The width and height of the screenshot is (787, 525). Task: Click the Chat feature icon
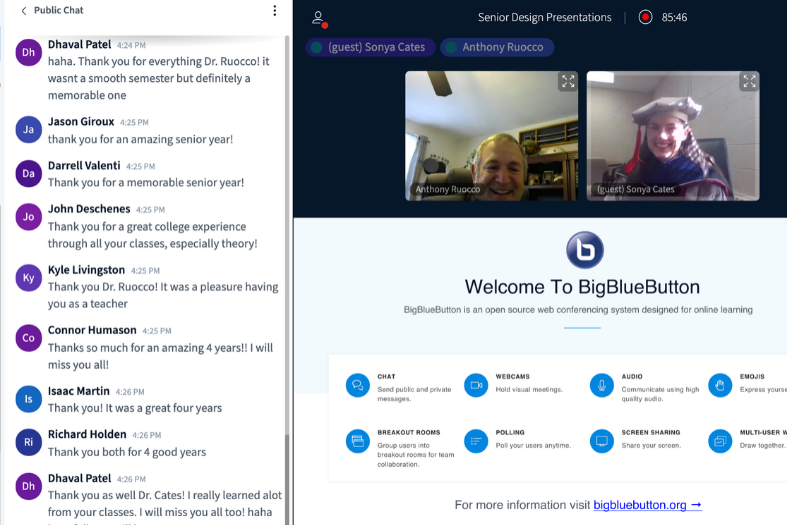[357, 385]
